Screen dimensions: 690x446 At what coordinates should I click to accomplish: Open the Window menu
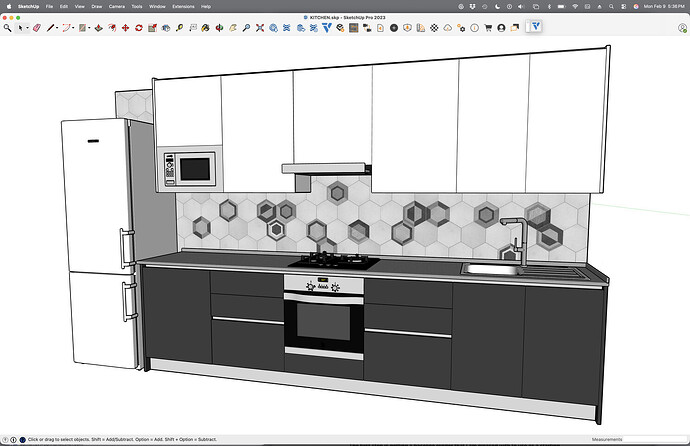pos(157,6)
